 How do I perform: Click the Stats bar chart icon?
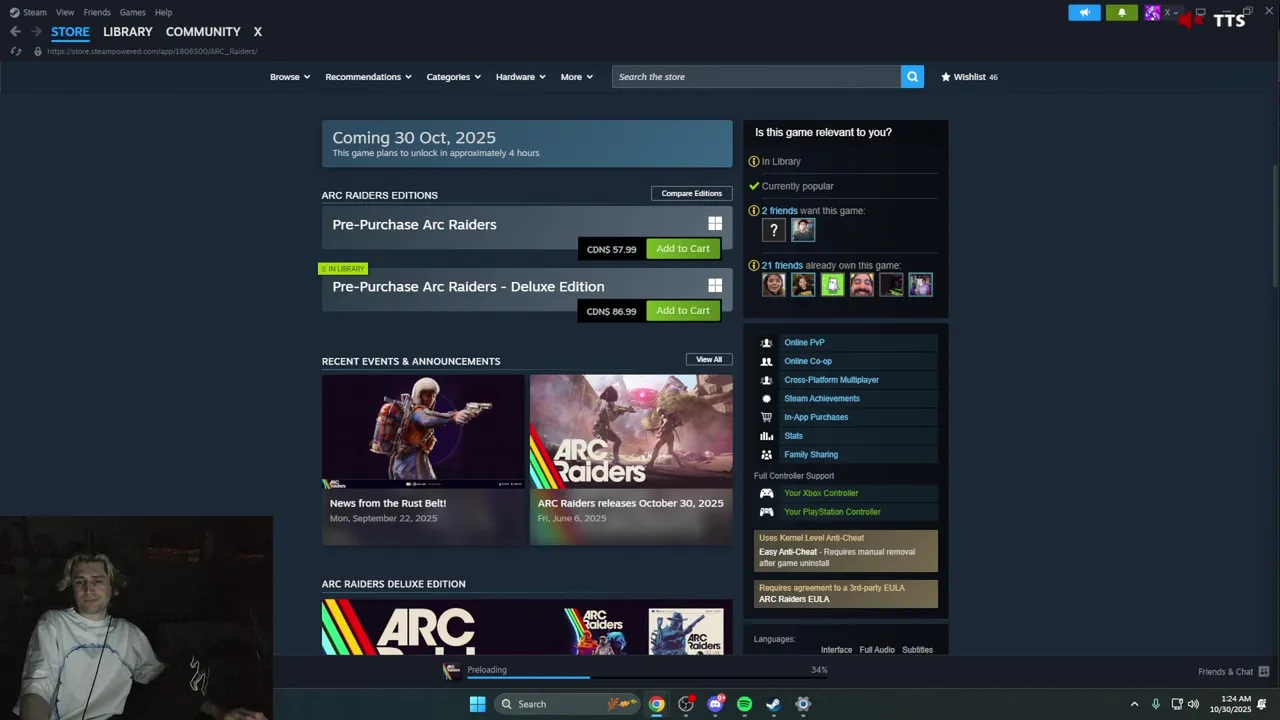coord(766,436)
